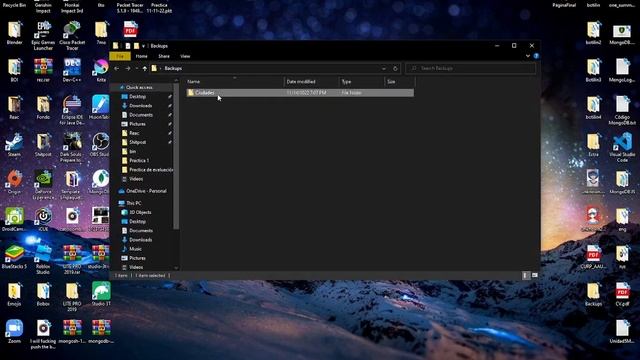Open 3D Objects under This PC

tap(140, 212)
